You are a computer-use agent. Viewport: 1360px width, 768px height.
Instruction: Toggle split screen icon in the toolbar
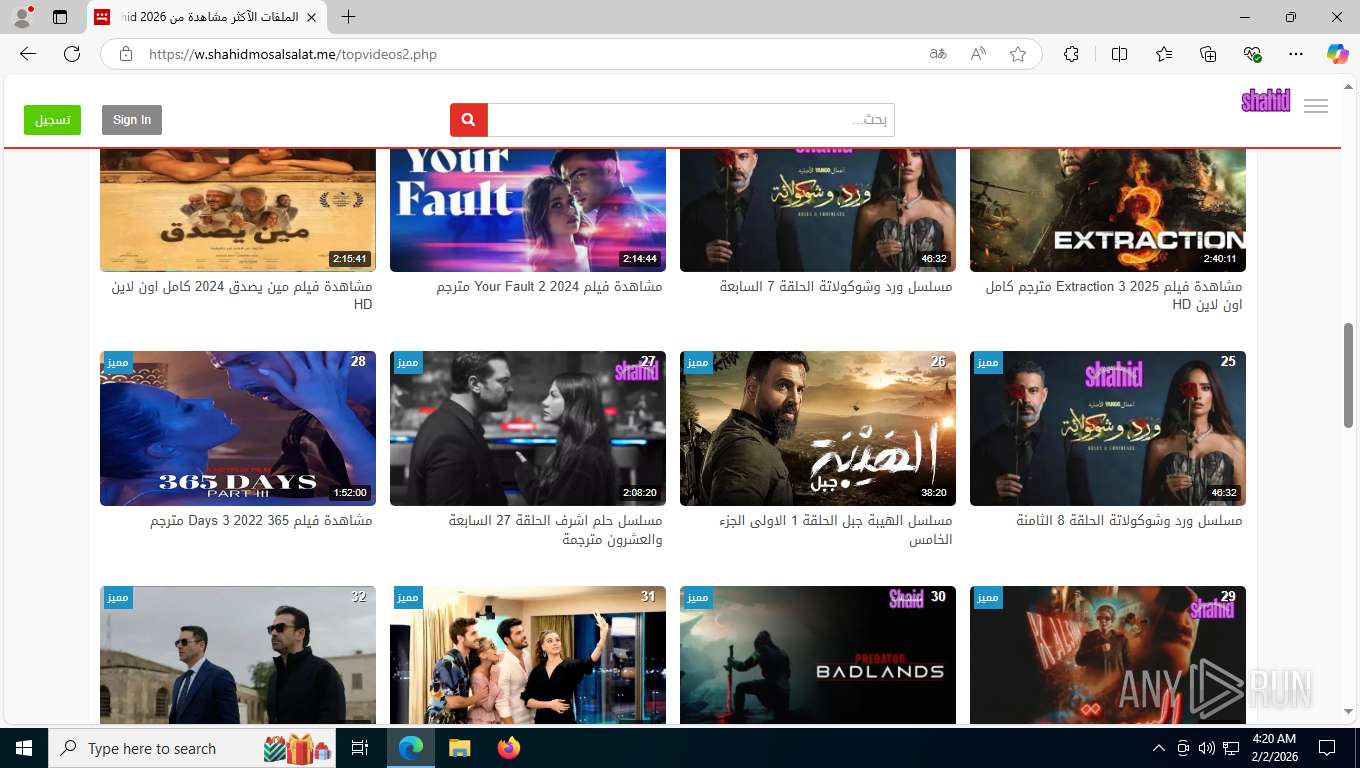click(x=1119, y=54)
